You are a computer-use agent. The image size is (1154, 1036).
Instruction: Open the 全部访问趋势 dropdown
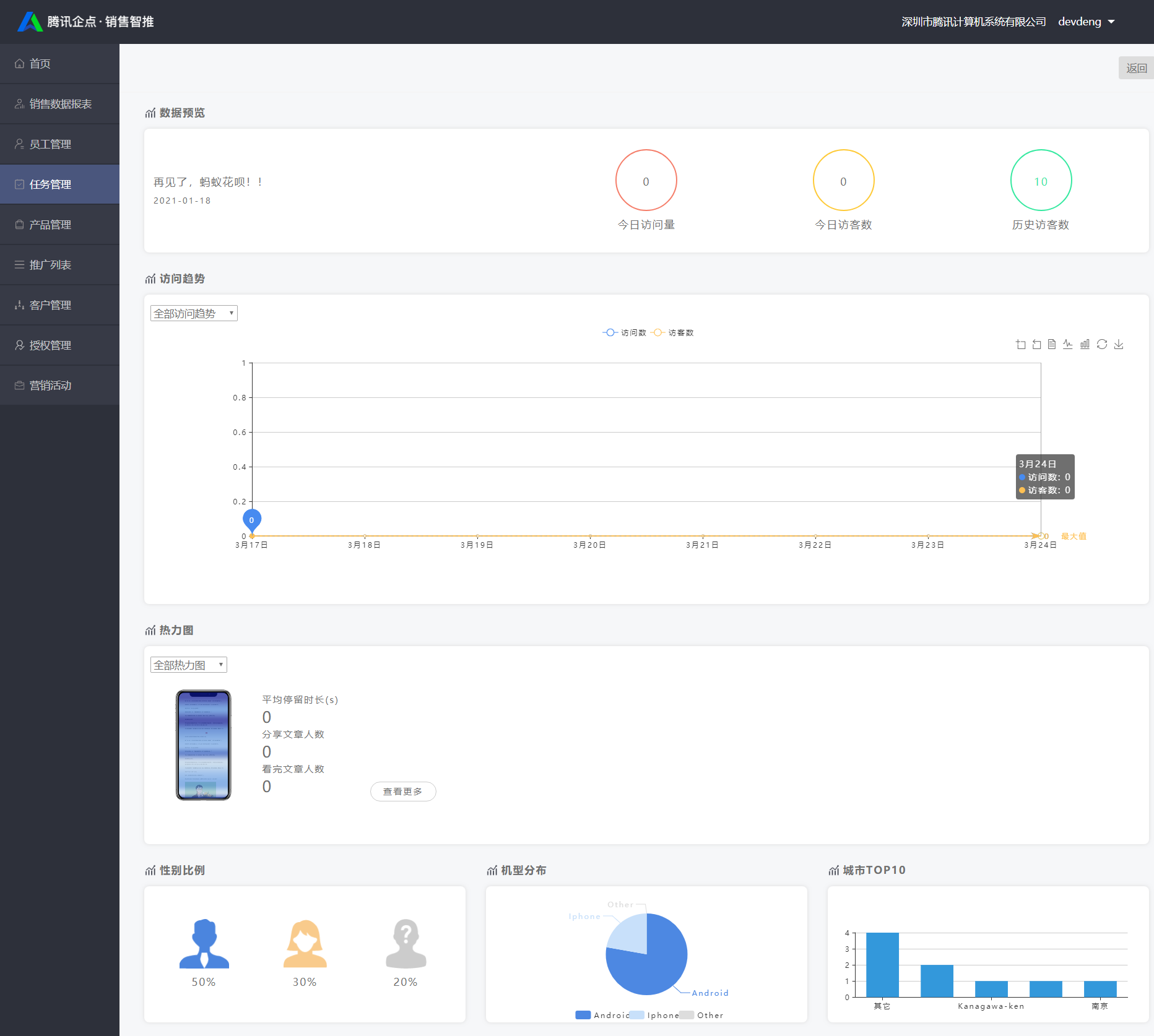pos(194,314)
